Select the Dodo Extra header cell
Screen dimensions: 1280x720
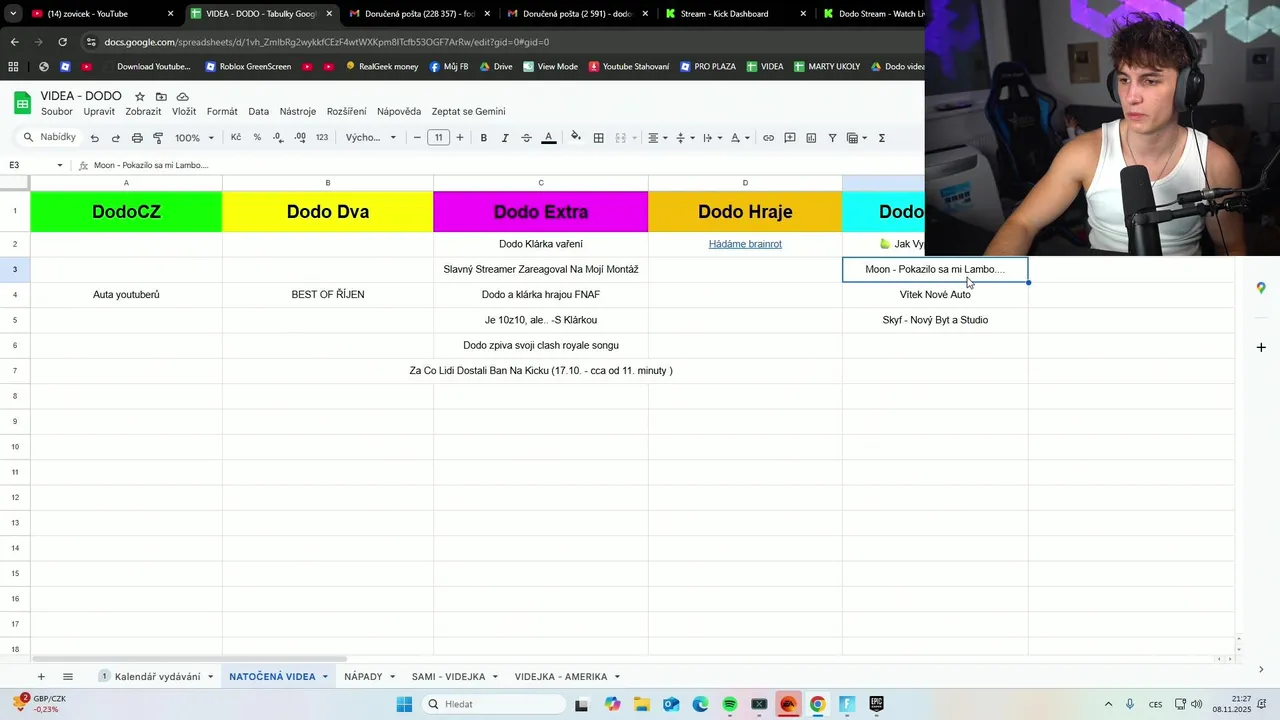tap(541, 212)
